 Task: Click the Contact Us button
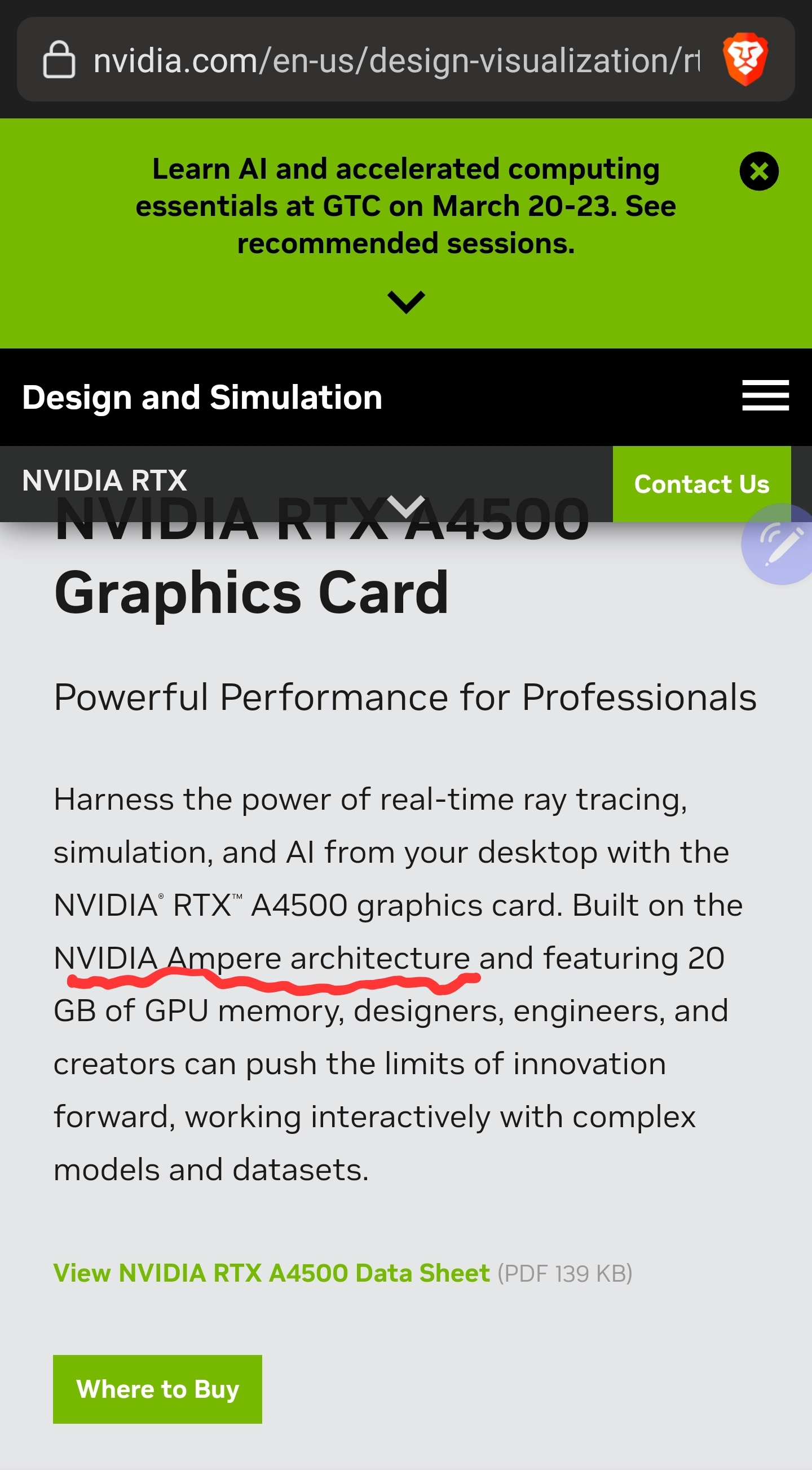tap(702, 483)
